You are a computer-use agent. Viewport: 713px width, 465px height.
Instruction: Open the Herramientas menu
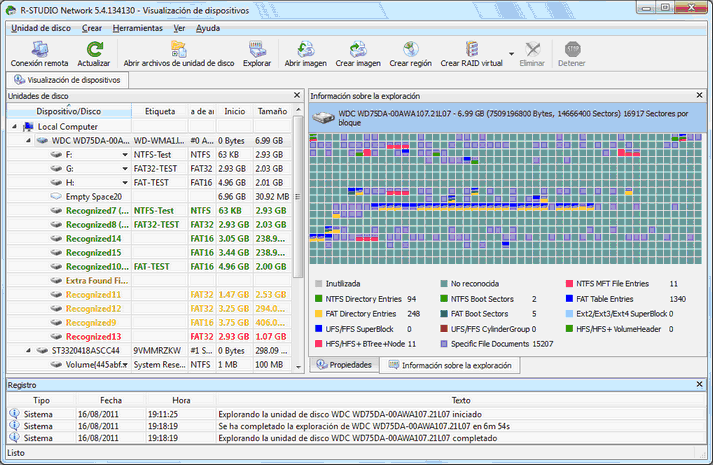point(139,28)
